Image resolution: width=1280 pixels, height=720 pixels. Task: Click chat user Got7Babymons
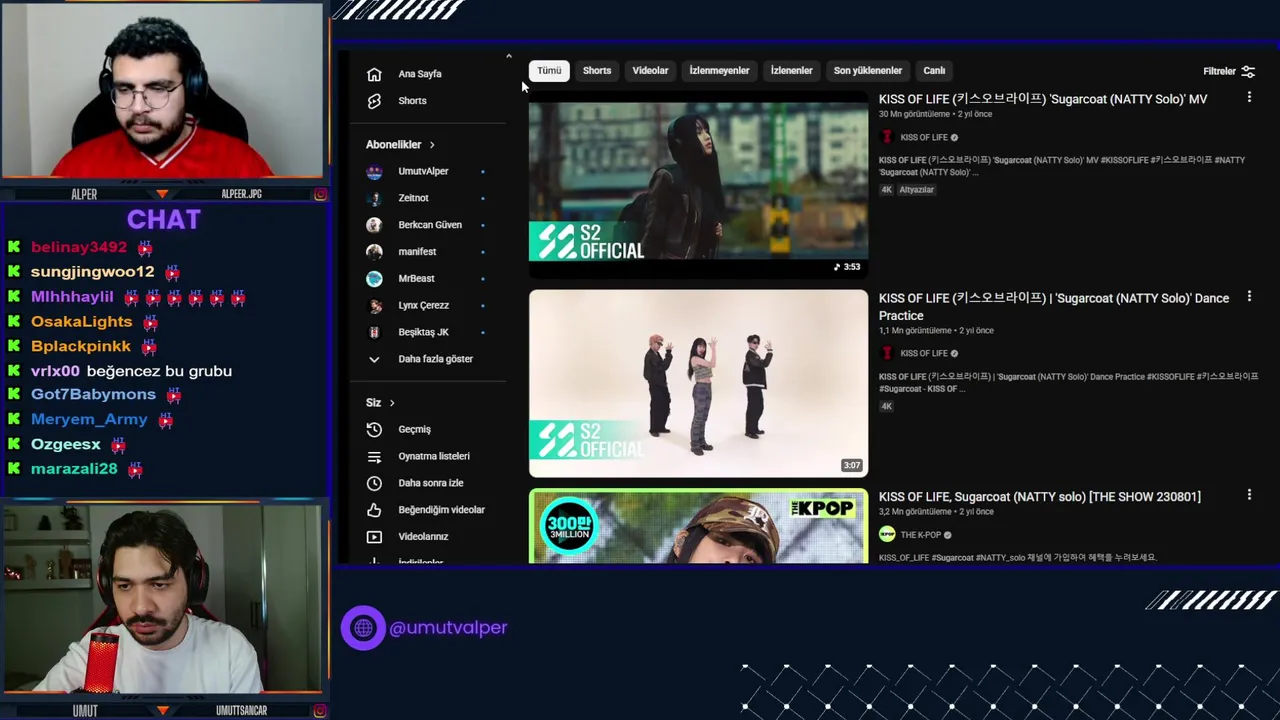(93, 395)
